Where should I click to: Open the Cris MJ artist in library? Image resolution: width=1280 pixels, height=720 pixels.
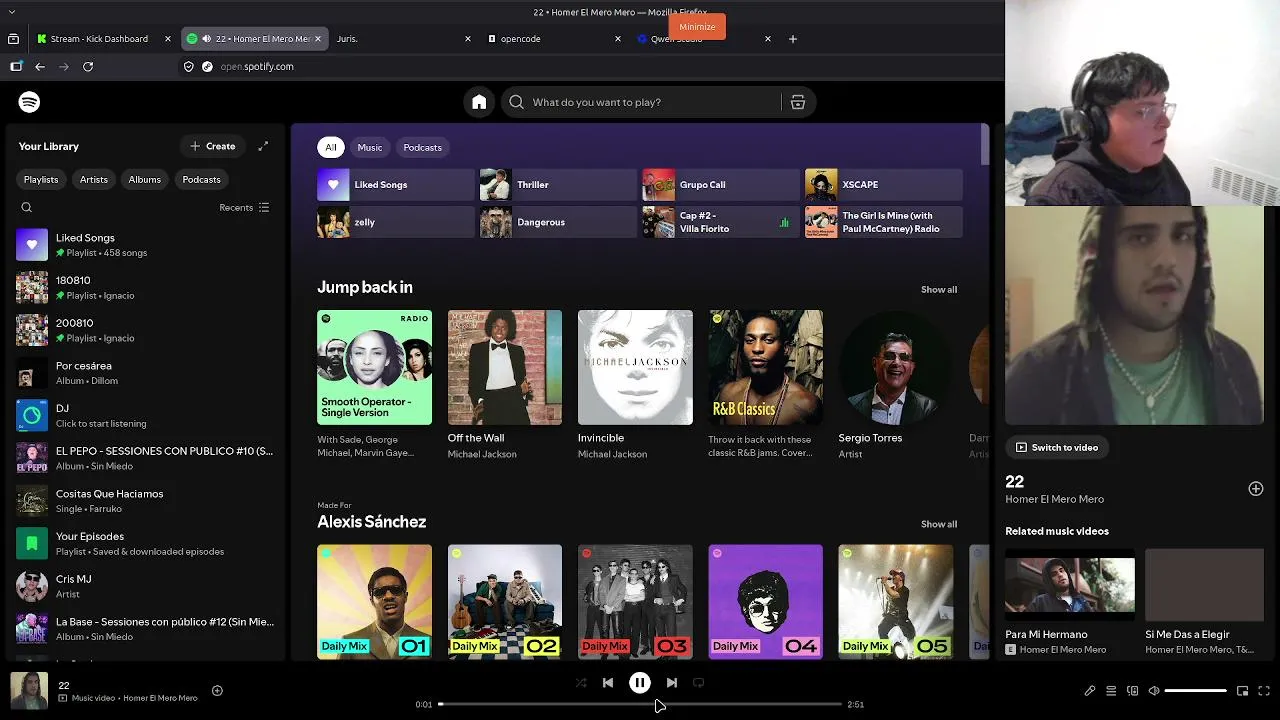point(146,586)
